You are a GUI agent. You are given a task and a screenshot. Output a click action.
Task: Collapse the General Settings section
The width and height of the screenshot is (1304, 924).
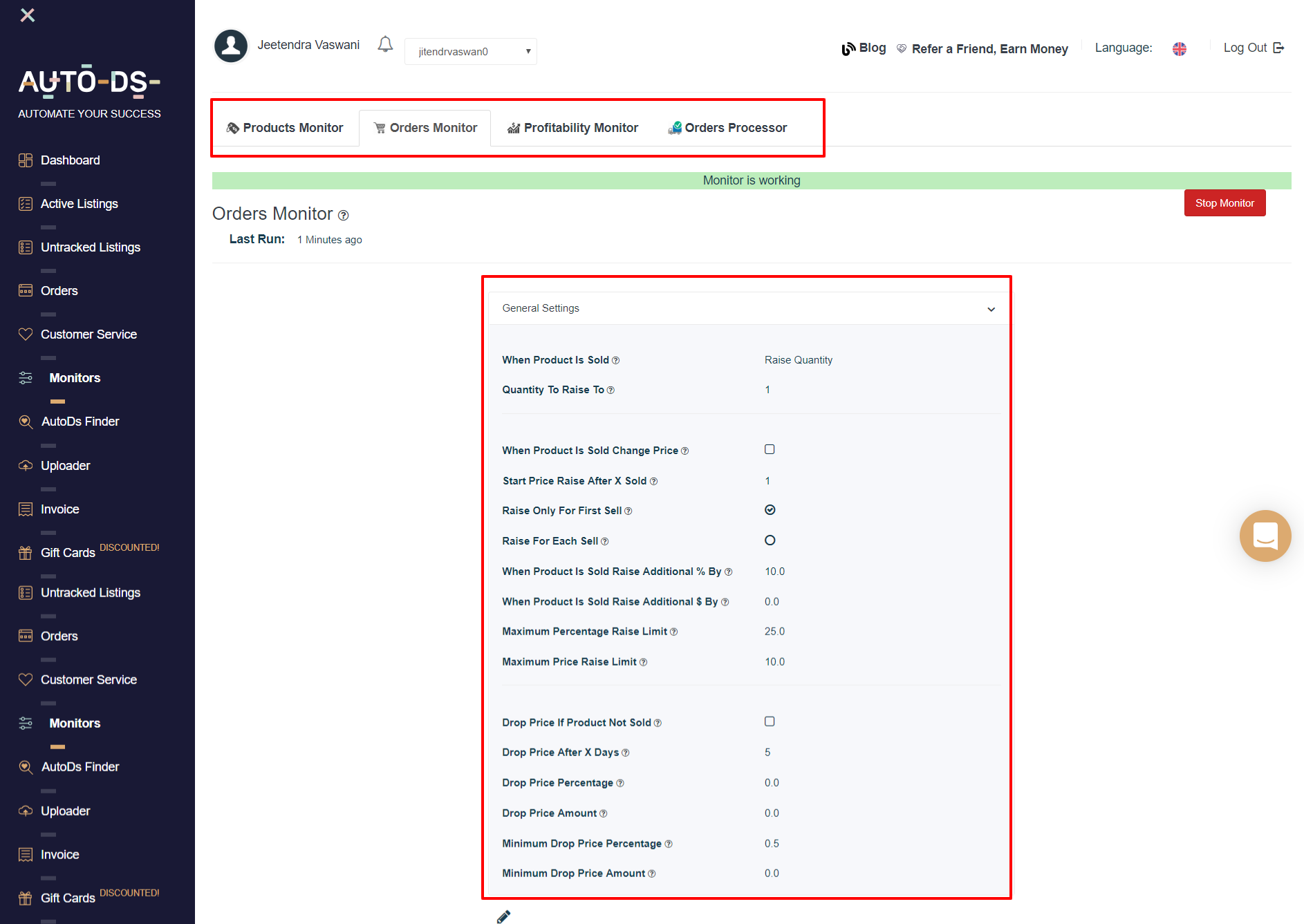(991, 308)
